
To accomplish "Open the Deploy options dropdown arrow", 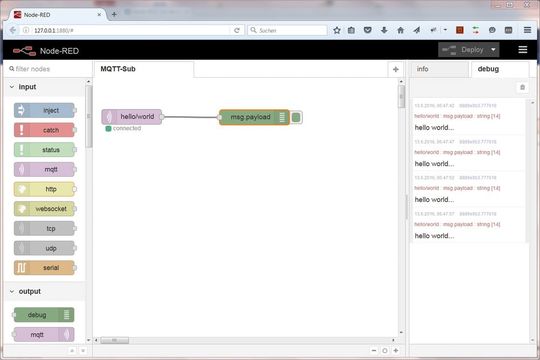I will (x=494, y=50).
